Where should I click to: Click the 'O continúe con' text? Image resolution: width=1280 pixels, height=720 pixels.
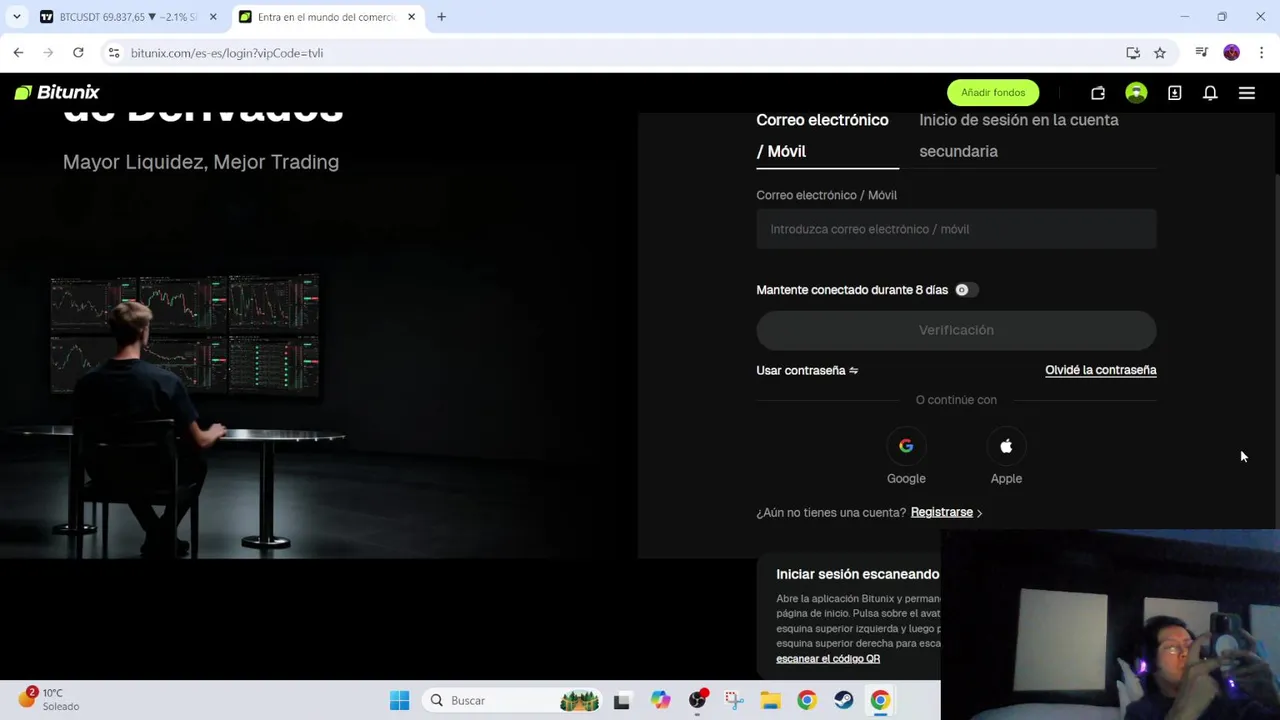click(956, 400)
